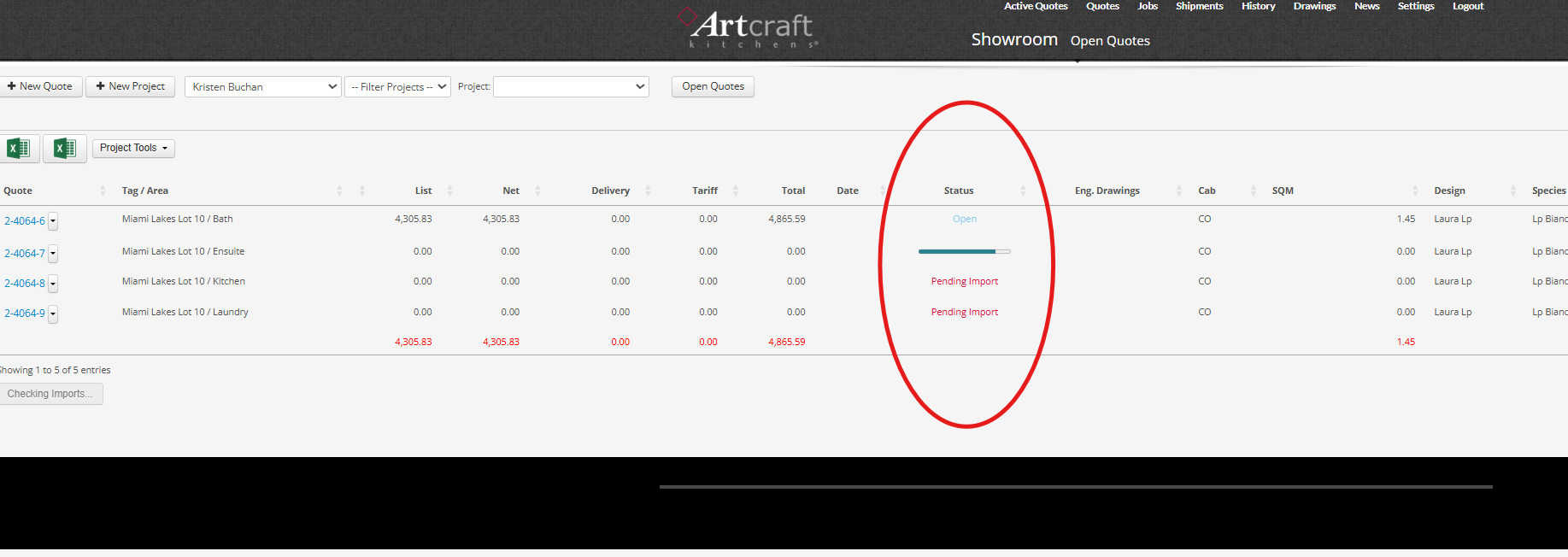This screenshot has width=1568, height=557.
Task: Open the Project Tools dropdown menu
Action: click(133, 148)
